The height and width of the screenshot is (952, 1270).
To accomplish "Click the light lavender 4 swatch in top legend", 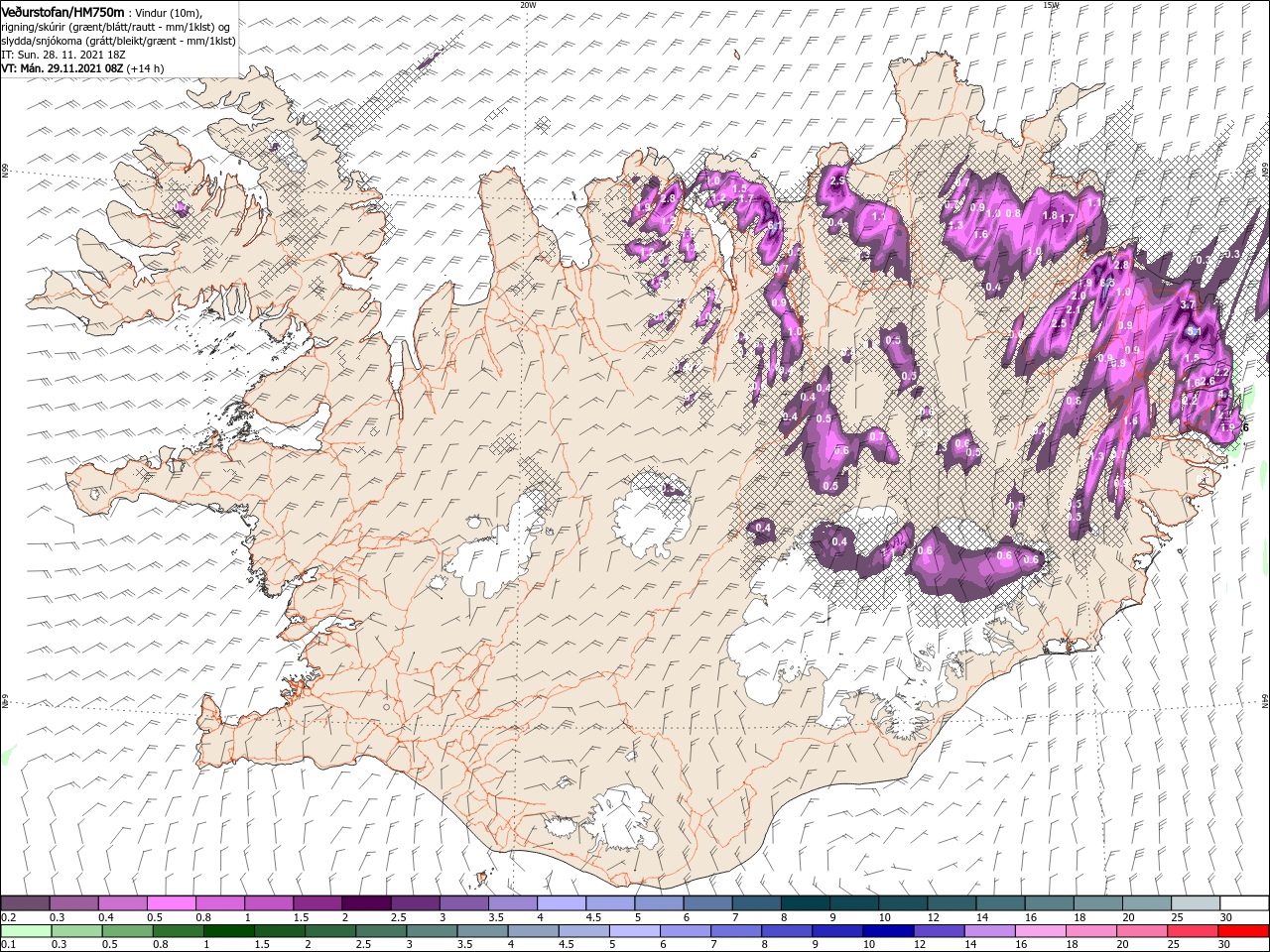I will [562, 903].
